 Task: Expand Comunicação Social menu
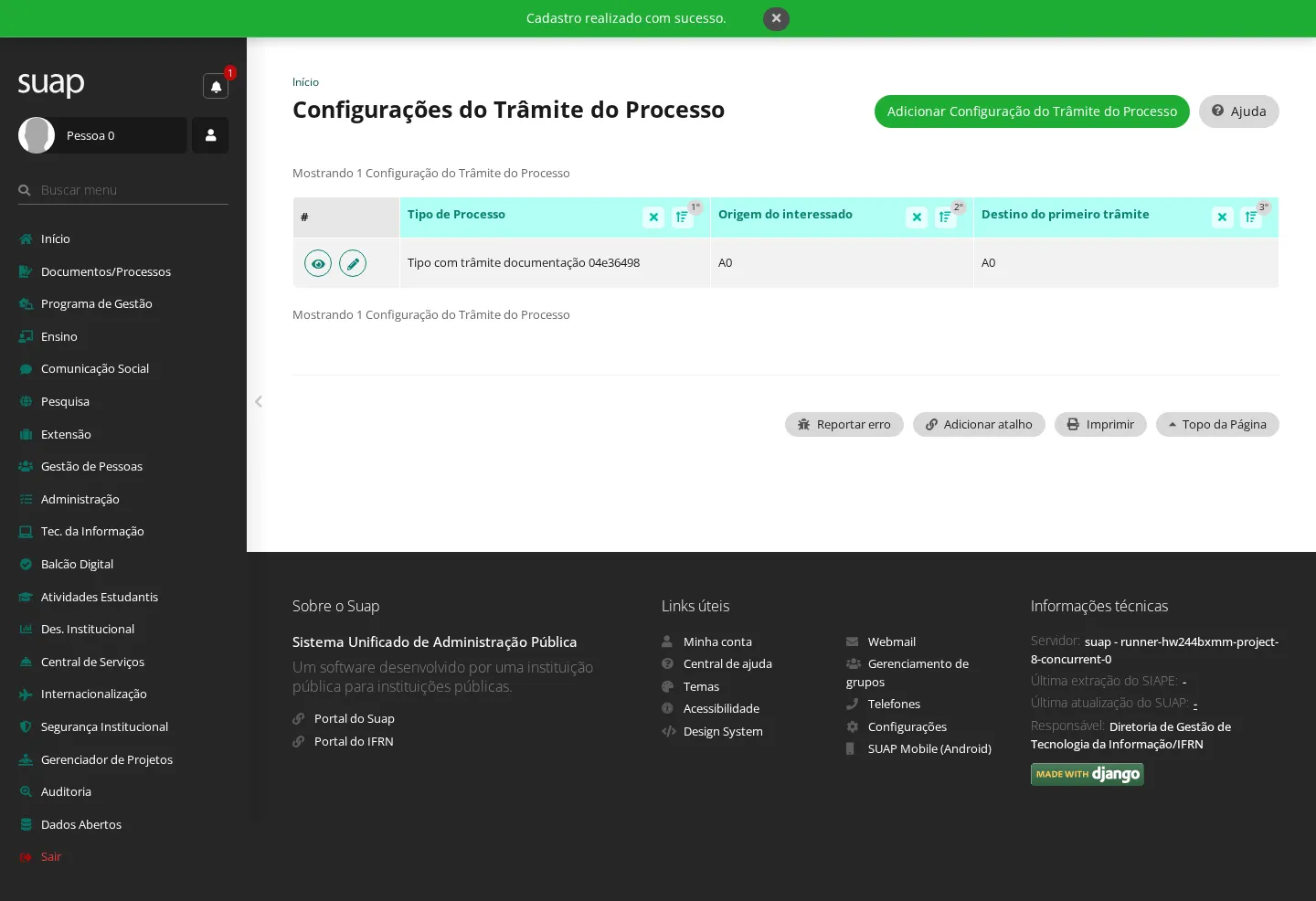[123, 368]
